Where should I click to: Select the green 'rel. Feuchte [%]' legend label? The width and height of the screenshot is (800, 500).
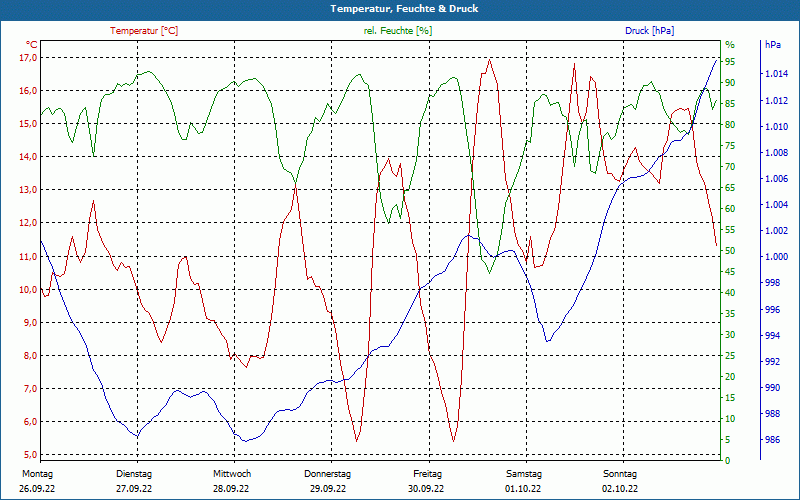pos(397,31)
